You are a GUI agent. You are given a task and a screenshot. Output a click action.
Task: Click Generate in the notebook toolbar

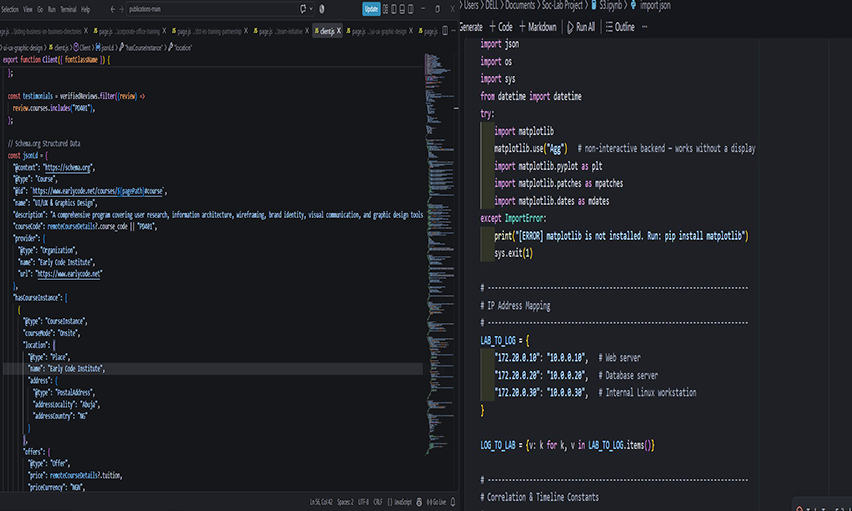pyautogui.click(x=471, y=27)
